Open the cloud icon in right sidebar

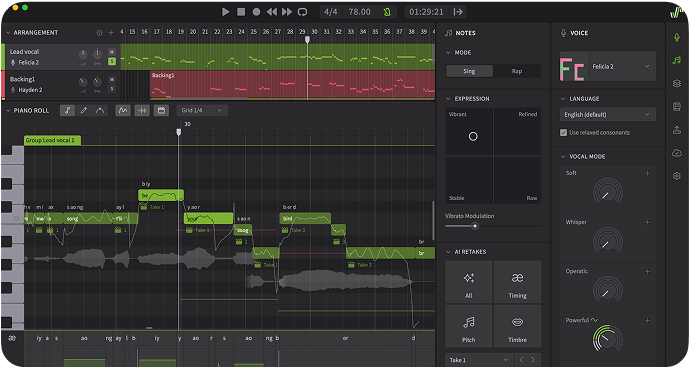tap(677, 153)
